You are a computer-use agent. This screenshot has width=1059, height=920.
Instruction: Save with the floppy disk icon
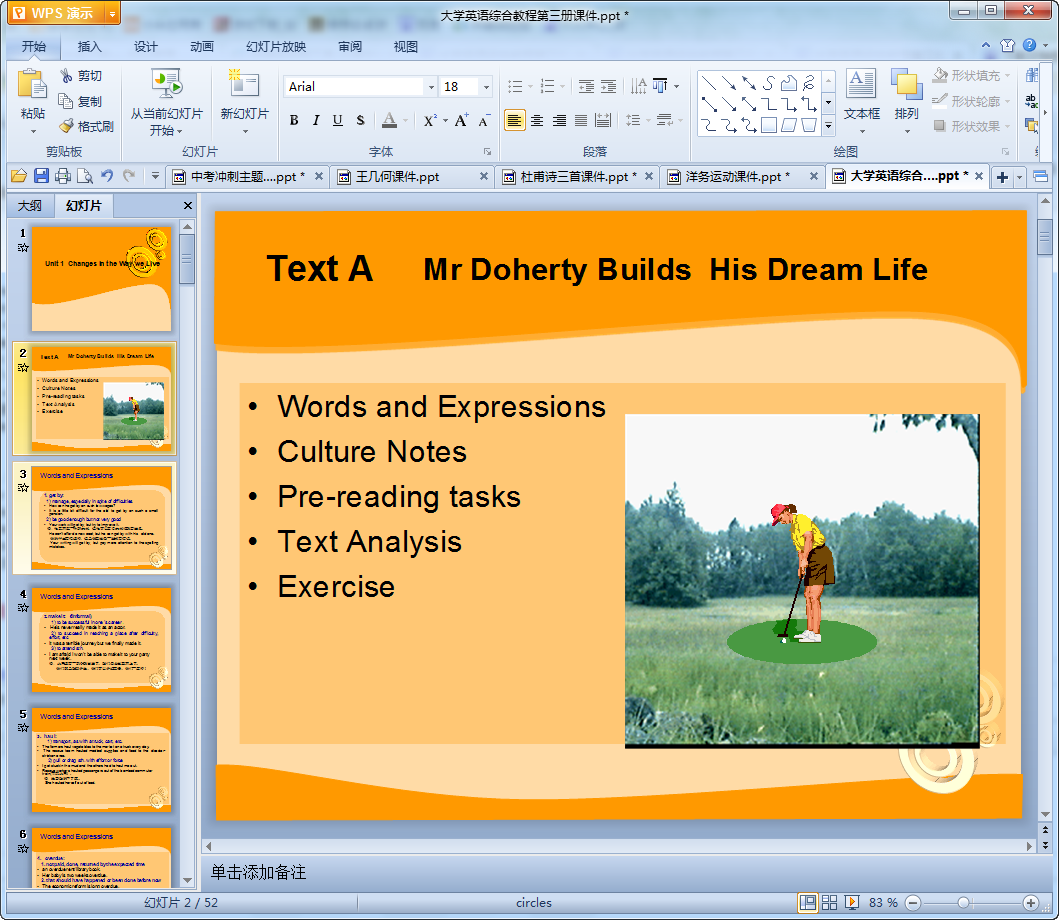tap(41, 176)
